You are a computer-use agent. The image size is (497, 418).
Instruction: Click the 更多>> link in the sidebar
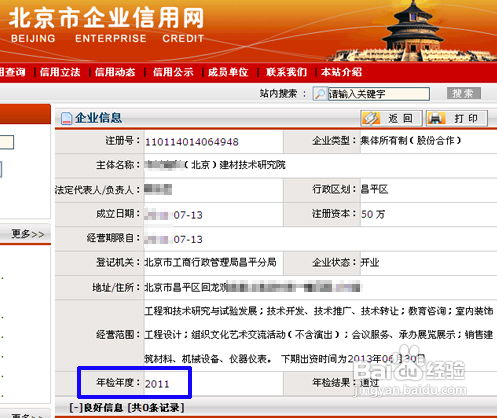pyautogui.click(x=28, y=234)
